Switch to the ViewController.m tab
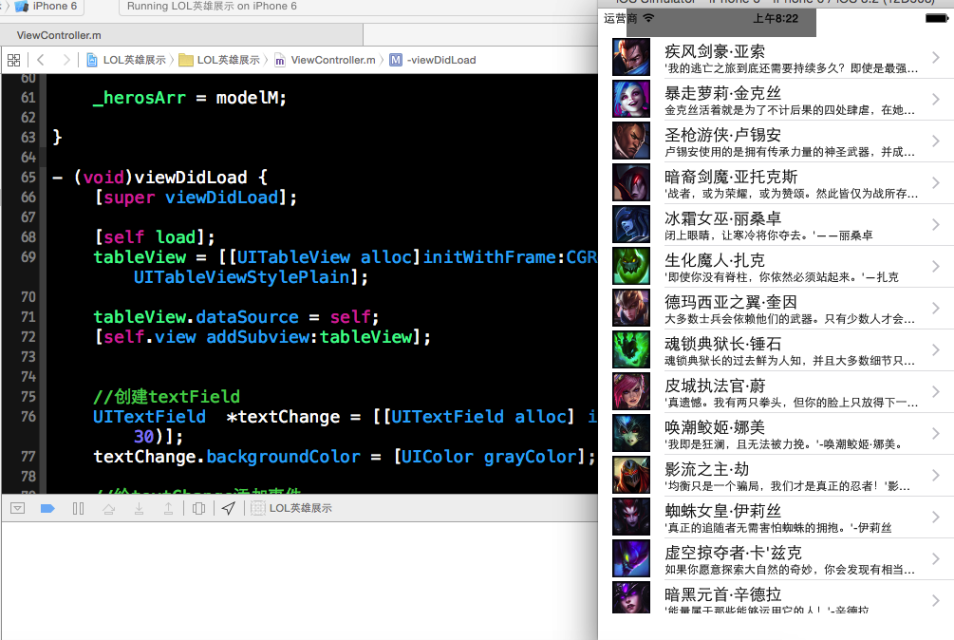 click(x=59, y=35)
